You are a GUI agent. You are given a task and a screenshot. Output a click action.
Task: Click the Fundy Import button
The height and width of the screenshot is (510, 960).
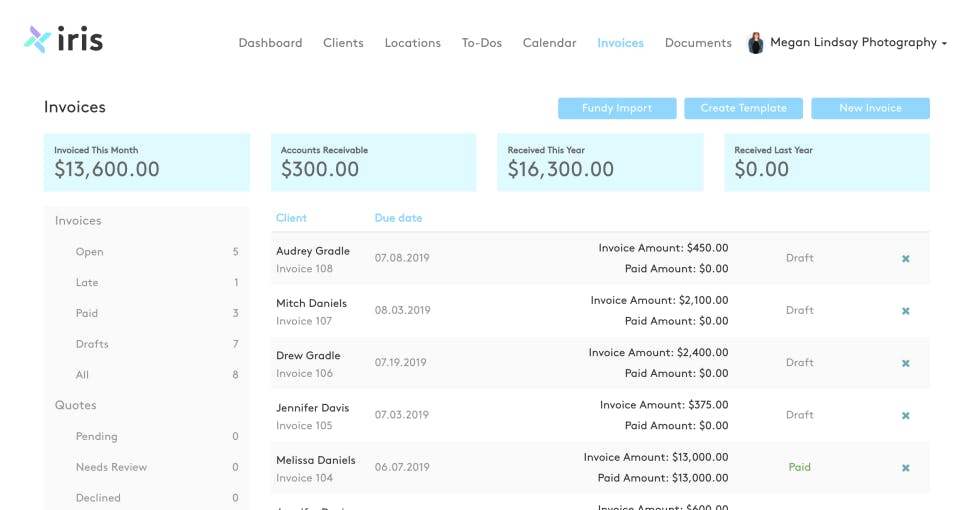617,108
